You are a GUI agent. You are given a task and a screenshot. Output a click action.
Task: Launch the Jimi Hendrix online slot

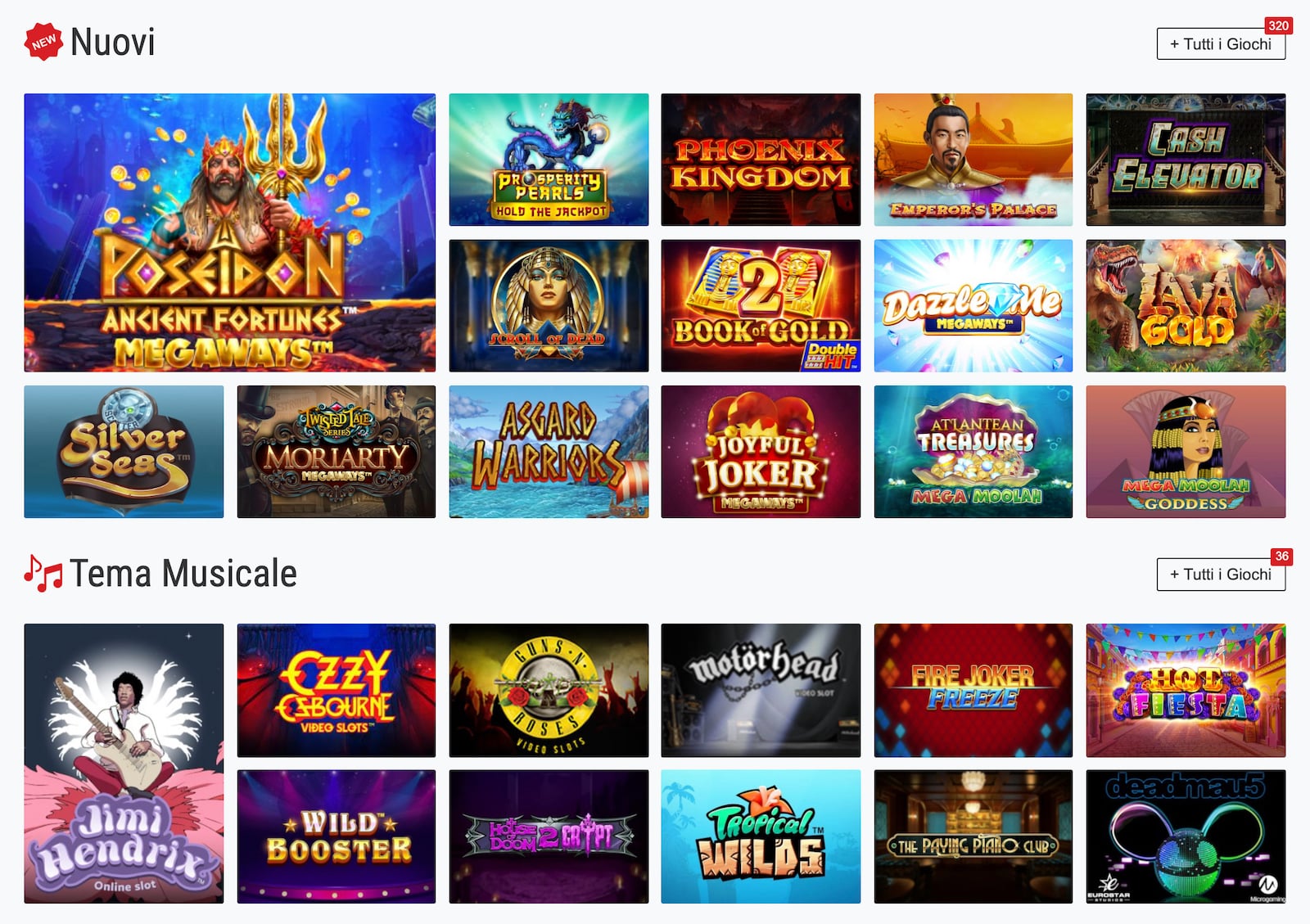pos(124,764)
